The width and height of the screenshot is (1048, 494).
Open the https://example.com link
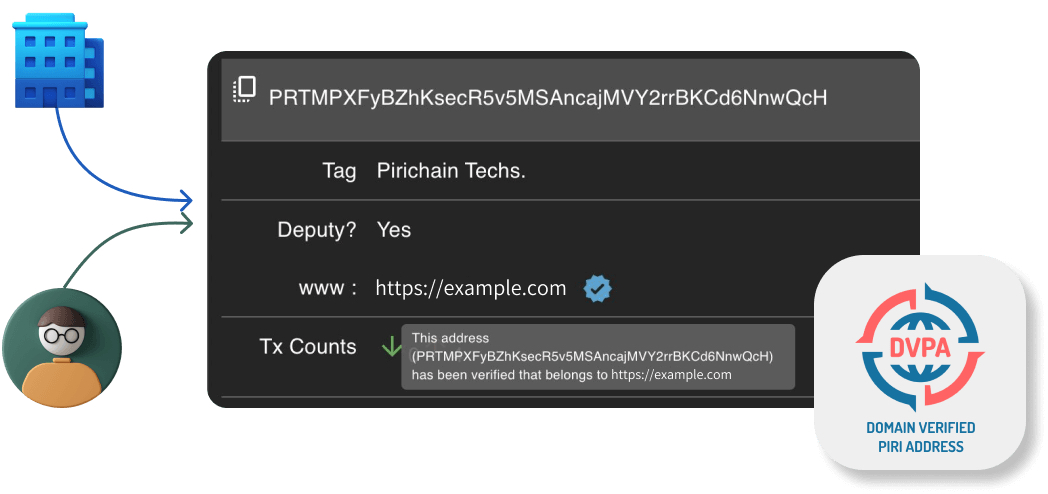471,289
